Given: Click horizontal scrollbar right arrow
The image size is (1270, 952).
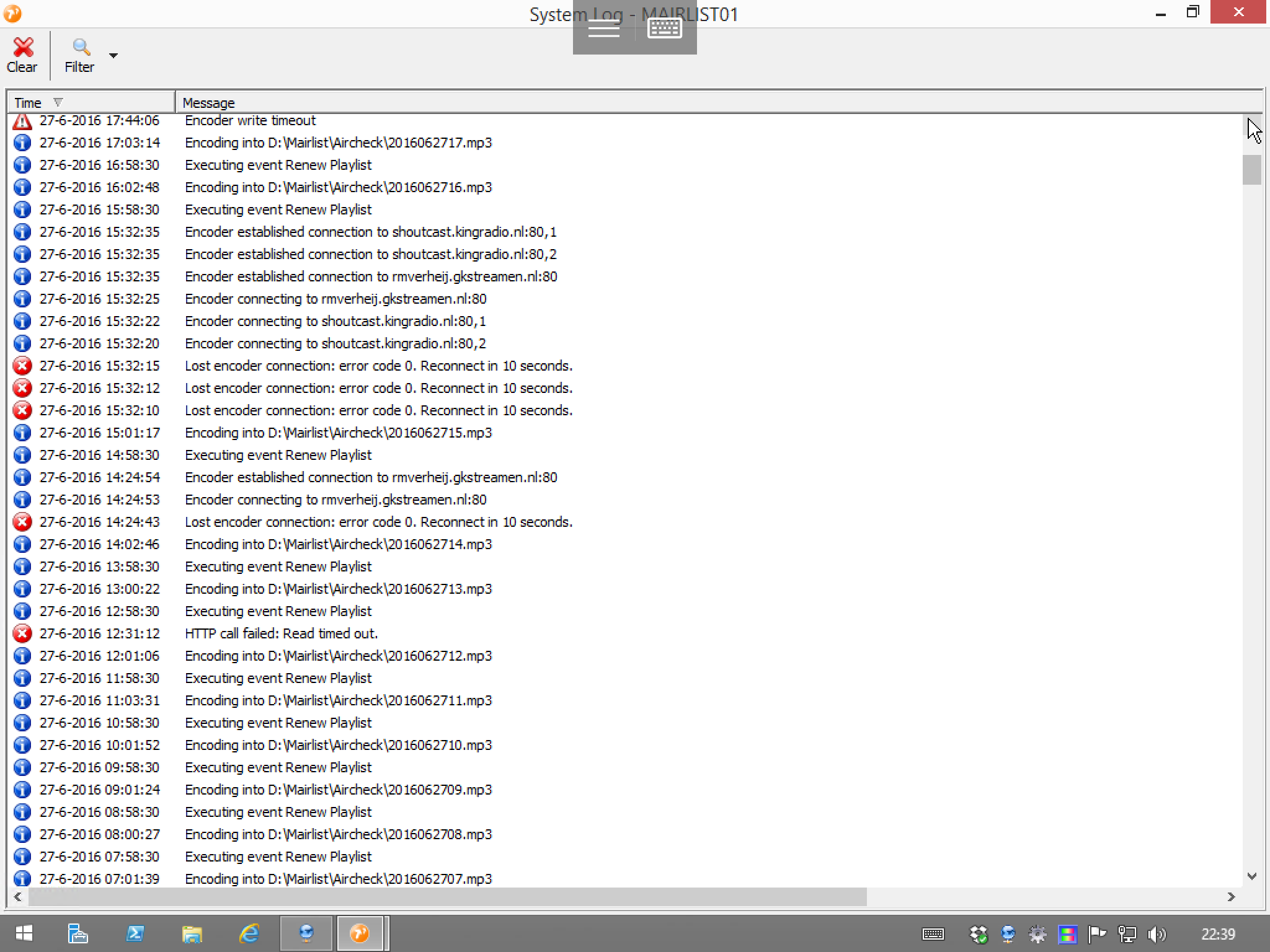Looking at the screenshot, I should tap(1232, 897).
